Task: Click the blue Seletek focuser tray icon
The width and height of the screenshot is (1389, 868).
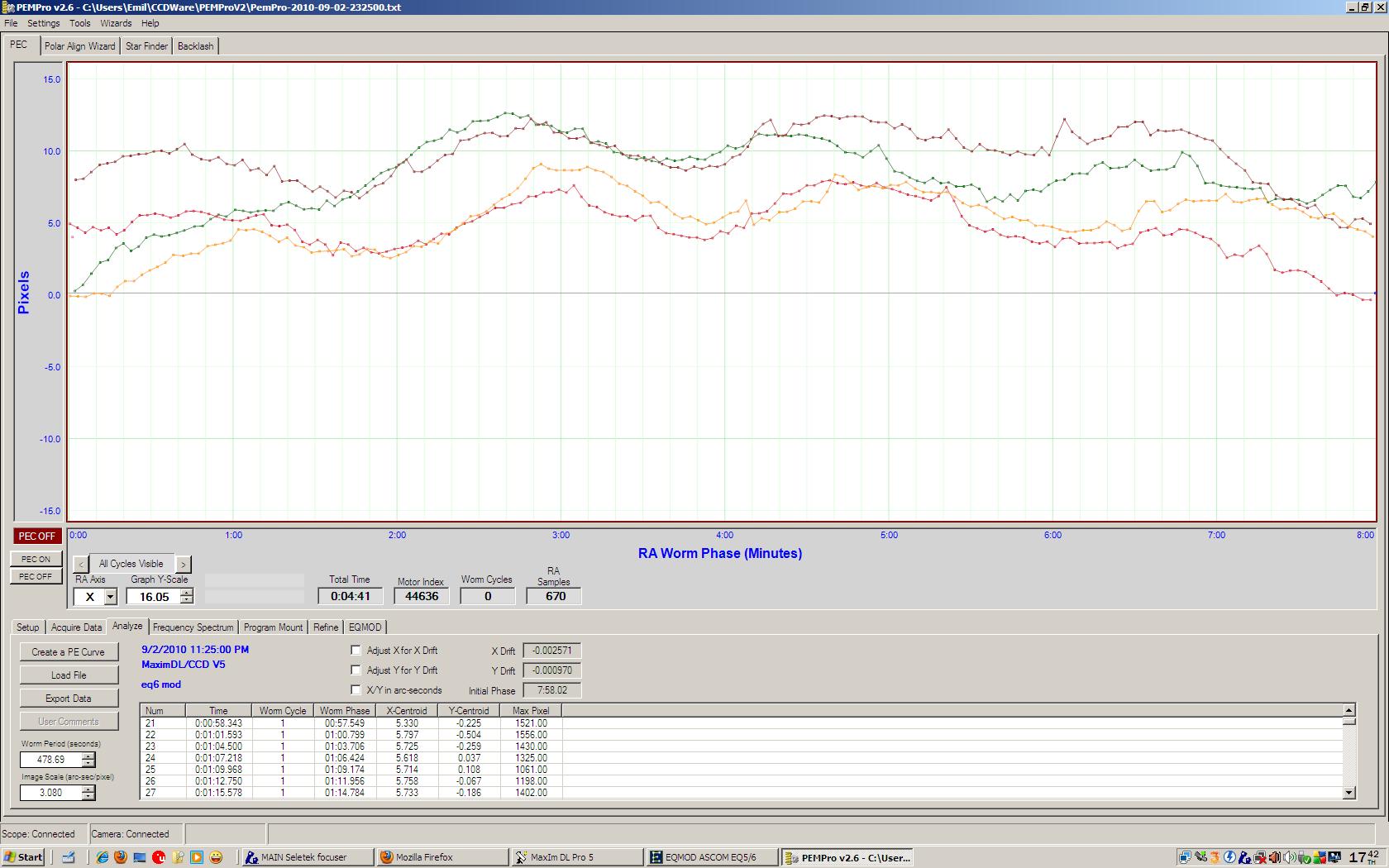Action: click(1245, 857)
